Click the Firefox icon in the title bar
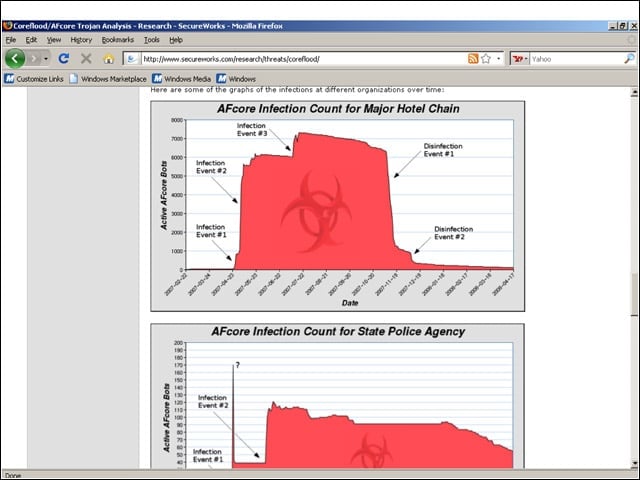The image size is (640, 480). [x=7, y=26]
